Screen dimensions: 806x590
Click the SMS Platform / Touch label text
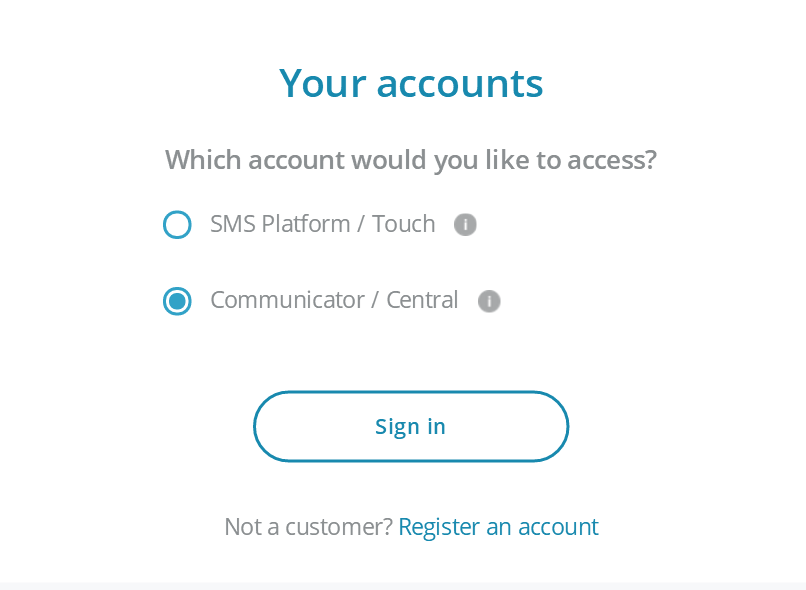coord(322,224)
